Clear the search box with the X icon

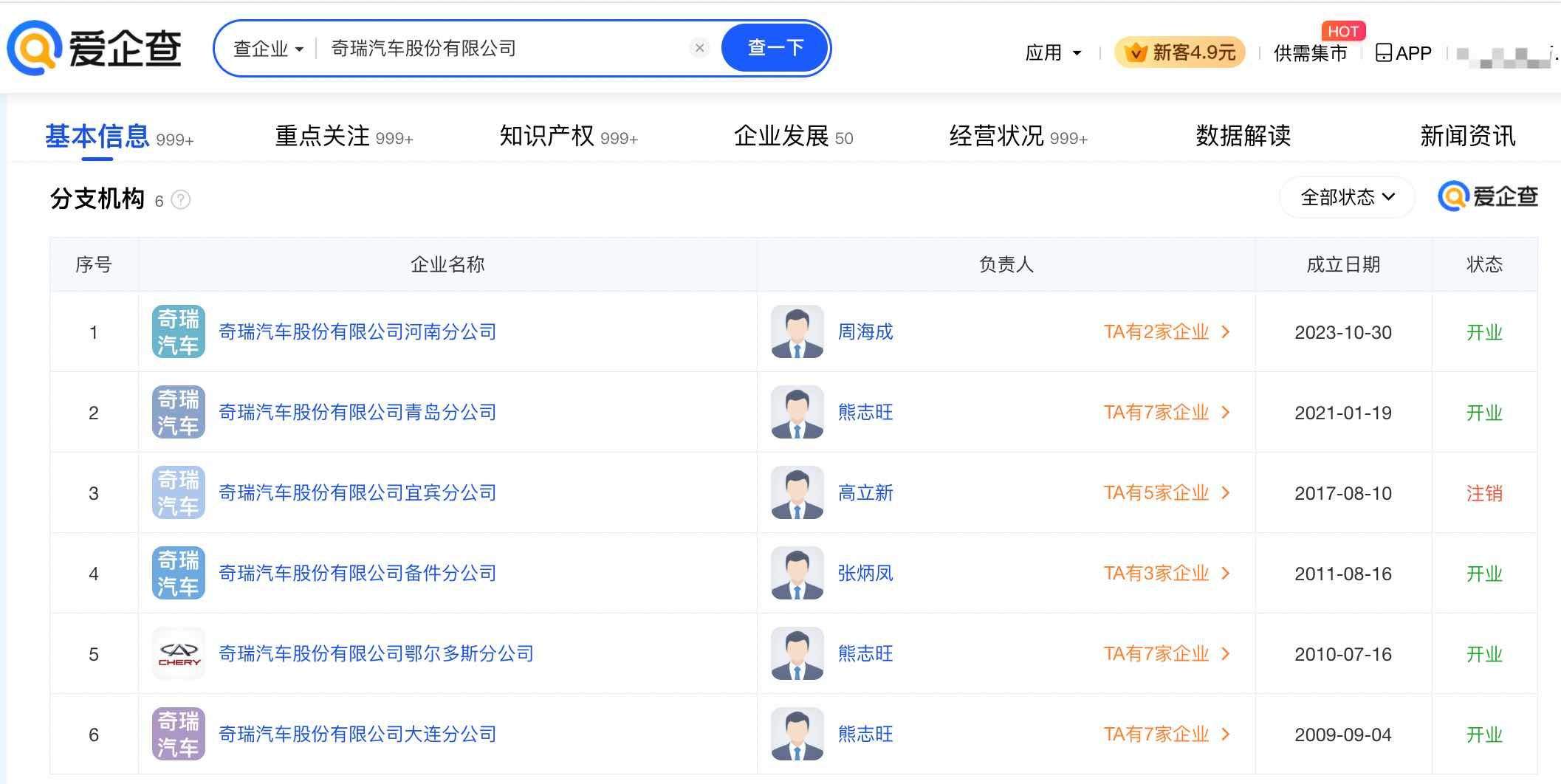click(x=699, y=48)
